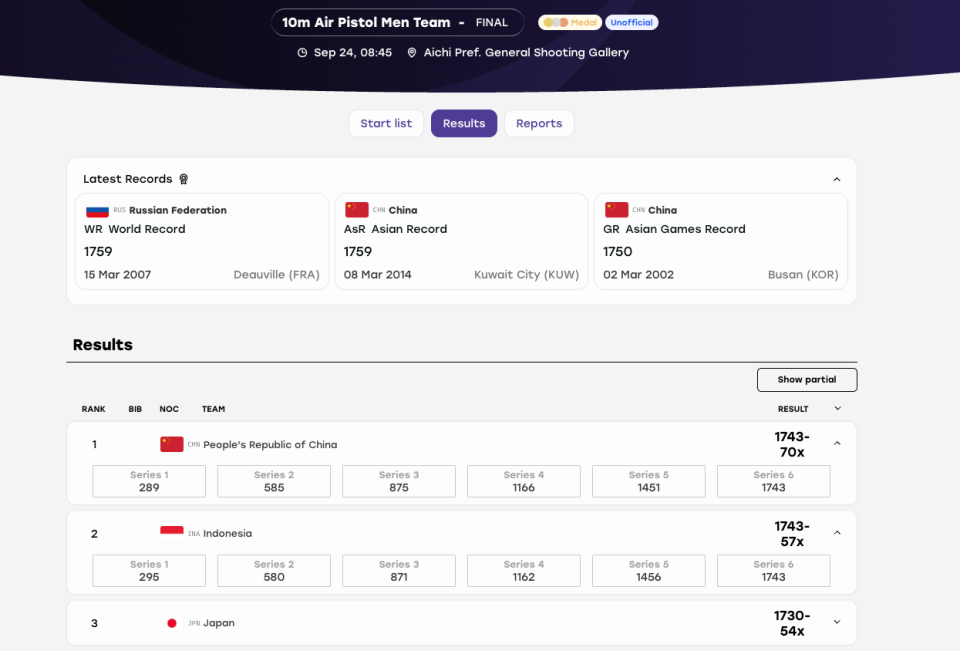The height and width of the screenshot is (651, 960).
Task: Click the Show partial button
Action: [x=807, y=380]
